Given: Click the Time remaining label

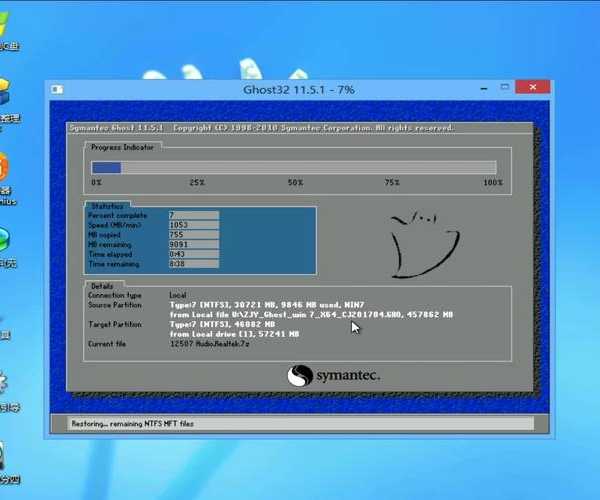Looking at the screenshot, I should pyautogui.click(x=114, y=264).
